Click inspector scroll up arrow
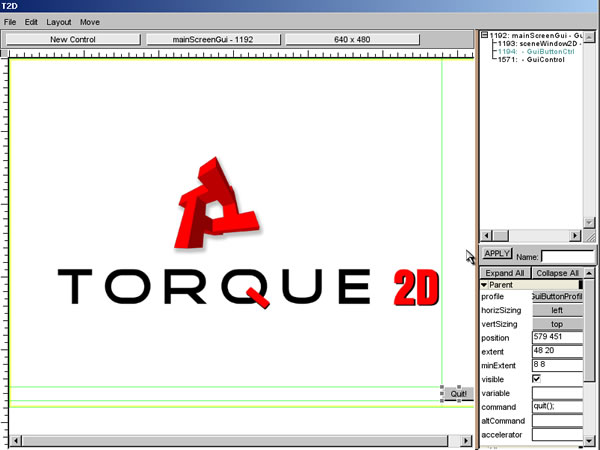The height and width of the screenshot is (450, 600). [x=589, y=273]
